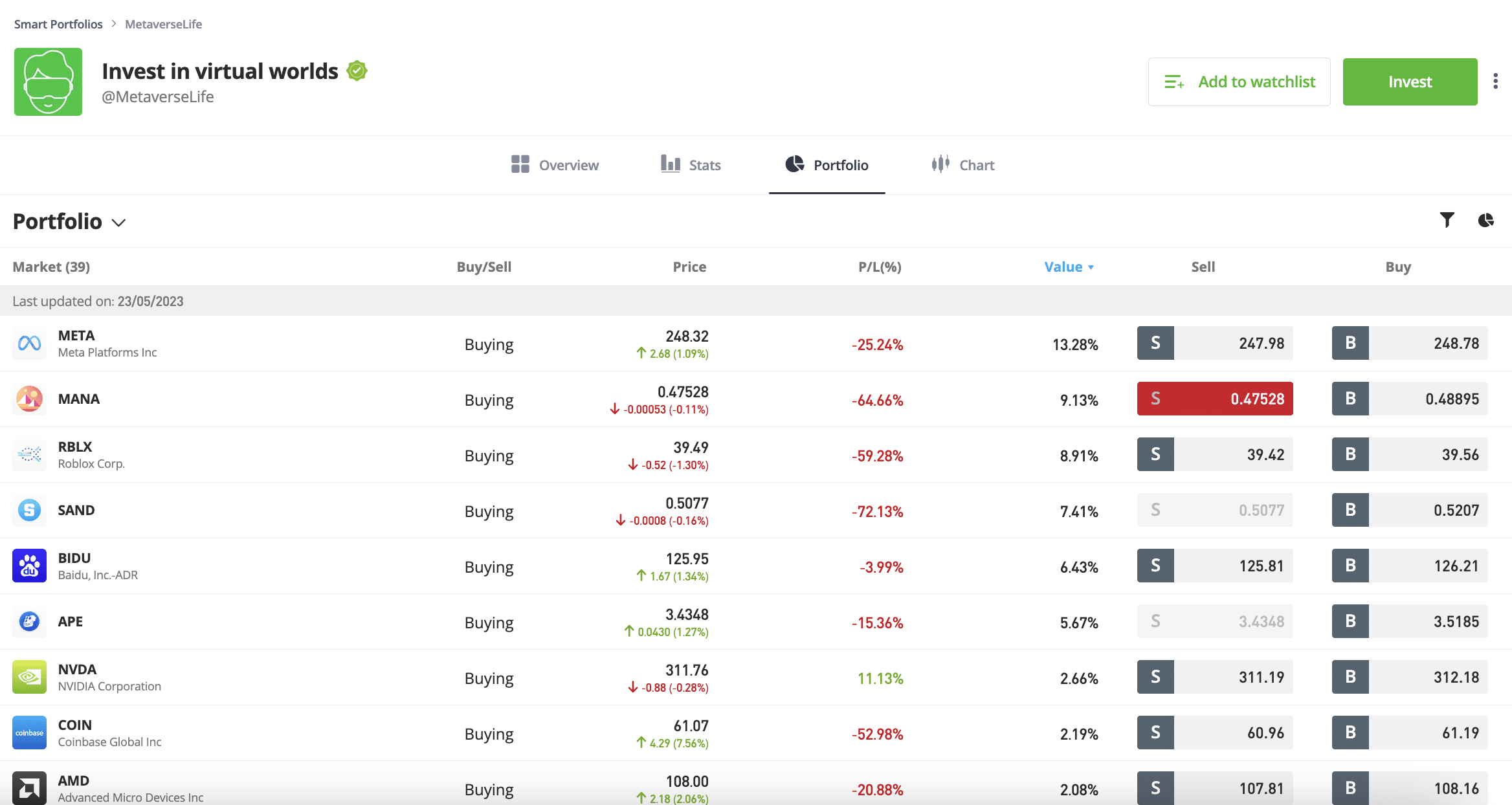Click the Price column header
Image resolution: width=1512 pixels, height=805 pixels.
(689, 267)
